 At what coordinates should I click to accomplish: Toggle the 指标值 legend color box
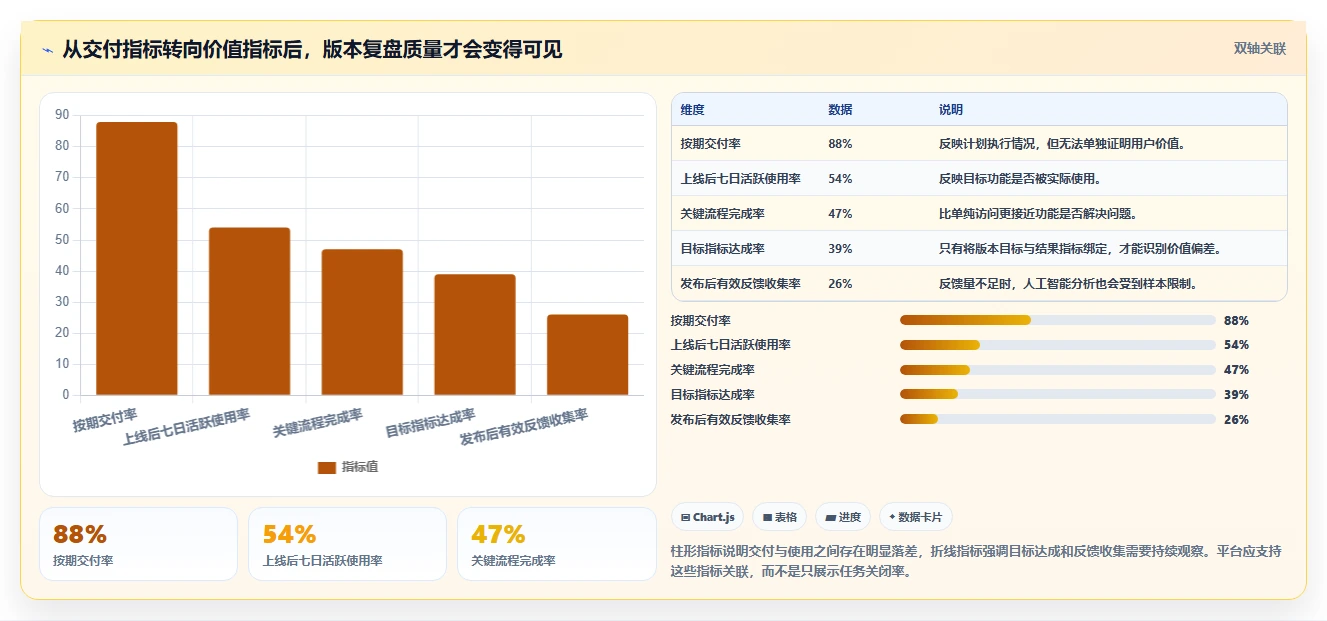pyautogui.click(x=327, y=467)
